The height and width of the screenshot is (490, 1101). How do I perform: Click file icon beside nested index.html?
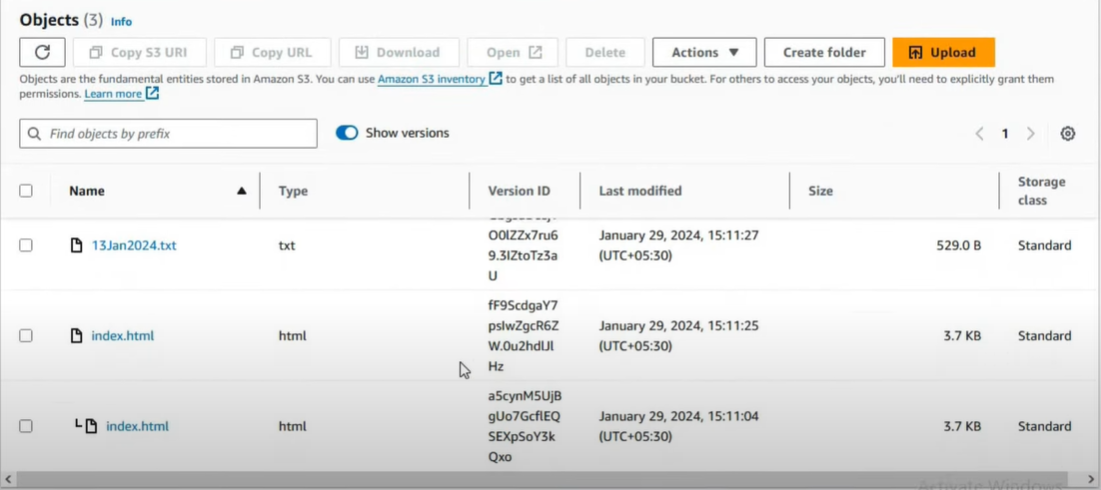click(91, 426)
